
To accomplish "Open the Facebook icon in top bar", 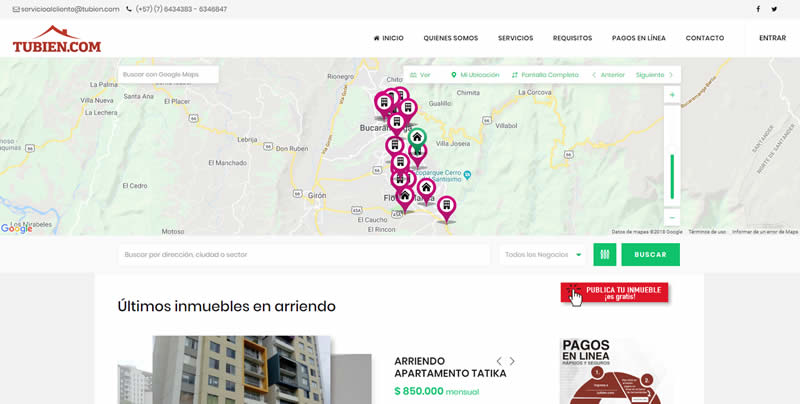I will point(758,9).
